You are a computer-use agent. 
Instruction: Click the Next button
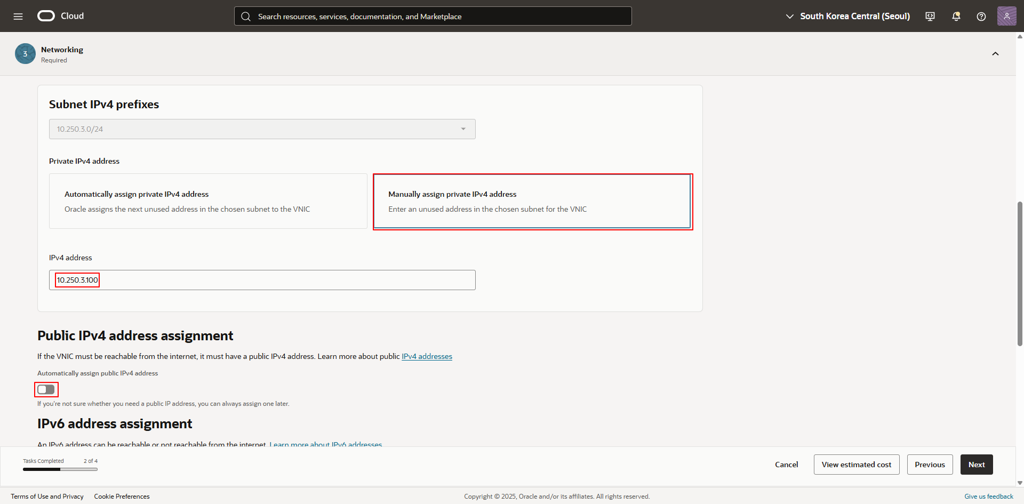(976, 464)
